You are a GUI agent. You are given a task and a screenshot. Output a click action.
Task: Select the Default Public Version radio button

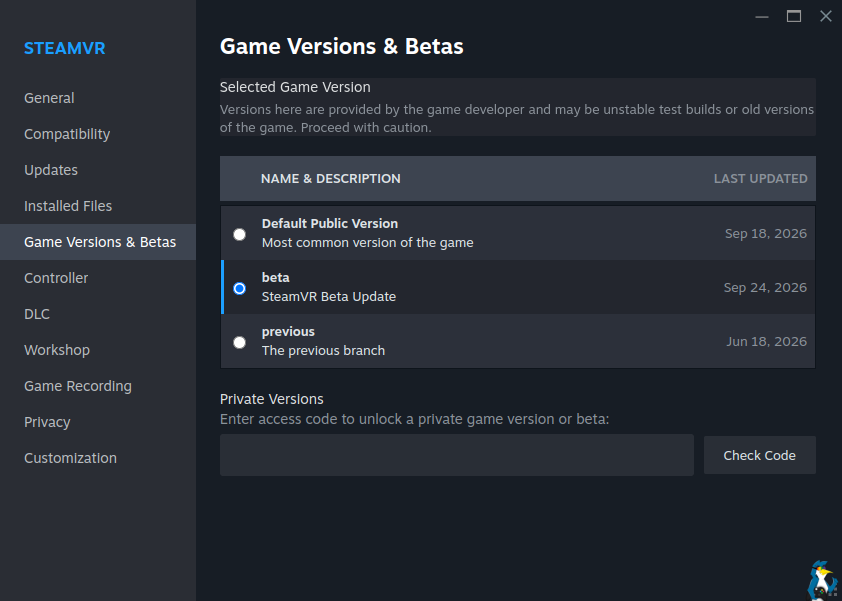pos(239,234)
